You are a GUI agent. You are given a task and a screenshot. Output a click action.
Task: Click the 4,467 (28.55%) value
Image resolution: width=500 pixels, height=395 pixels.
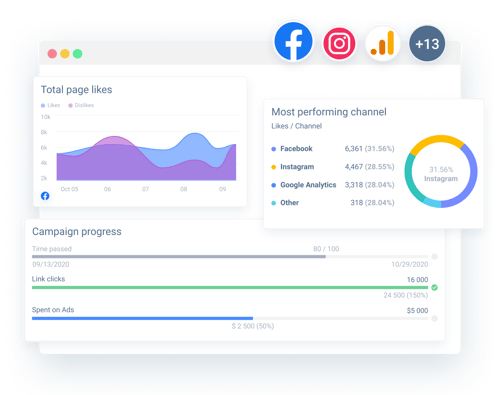(x=369, y=167)
